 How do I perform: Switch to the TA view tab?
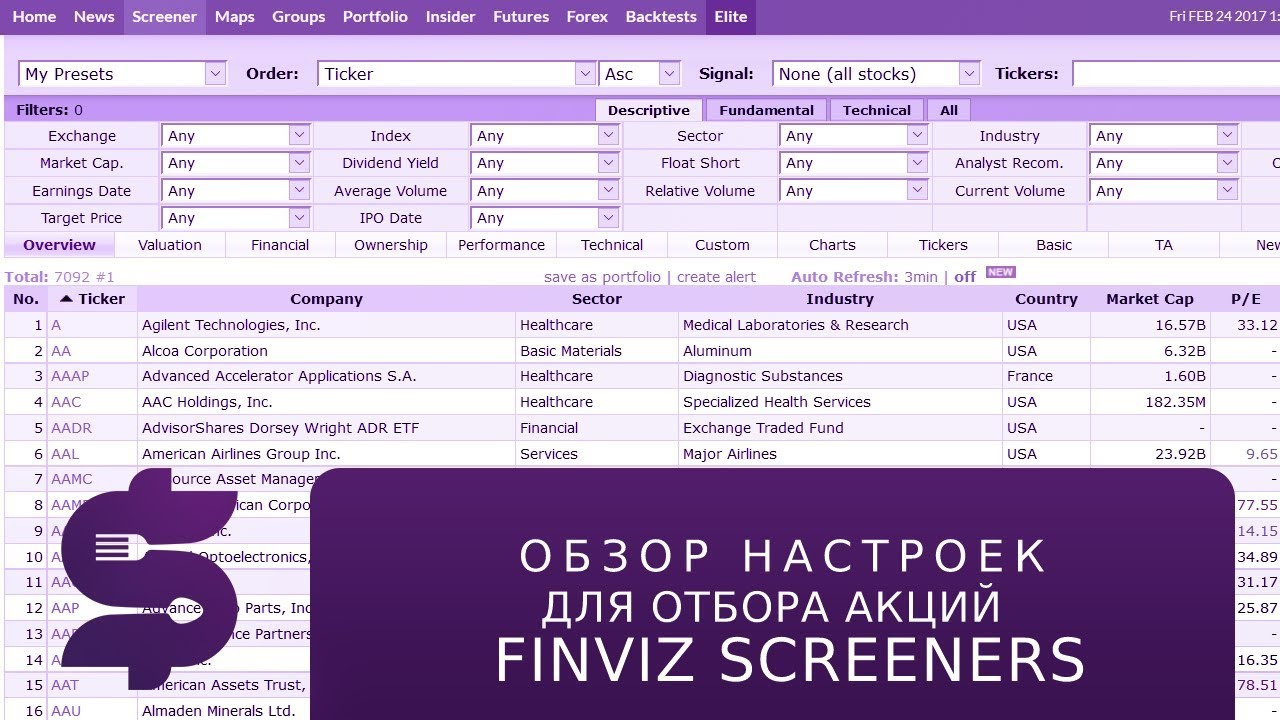[x=1164, y=245]
